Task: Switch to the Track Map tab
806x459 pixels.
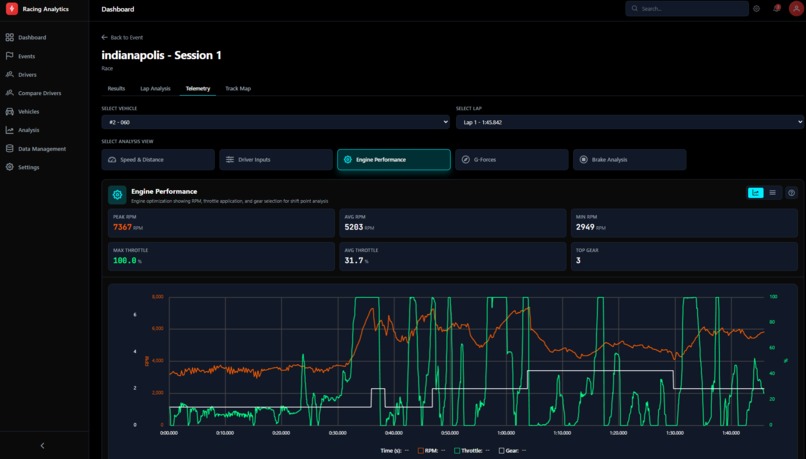Action: pos(238,88)
